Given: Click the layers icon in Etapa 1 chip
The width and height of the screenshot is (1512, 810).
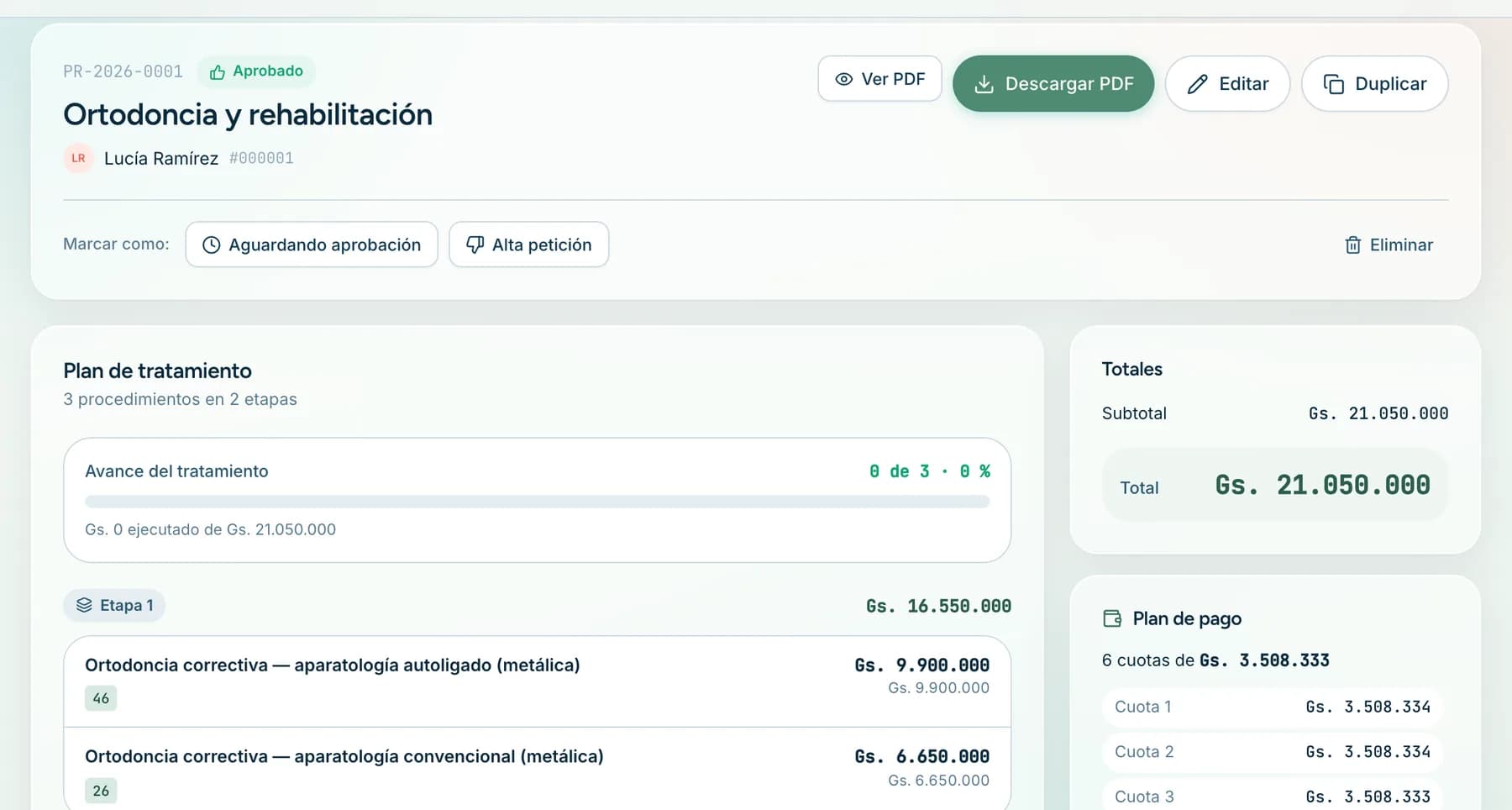Looking at the screenshot, I should click(x=84, y=605).
